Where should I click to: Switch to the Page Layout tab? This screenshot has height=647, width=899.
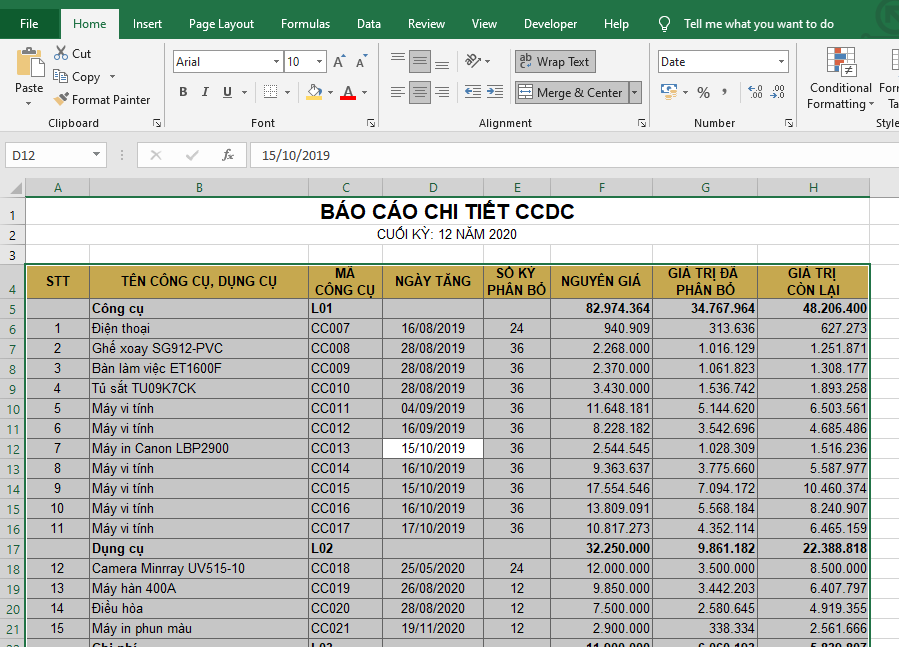click(221, 24)
